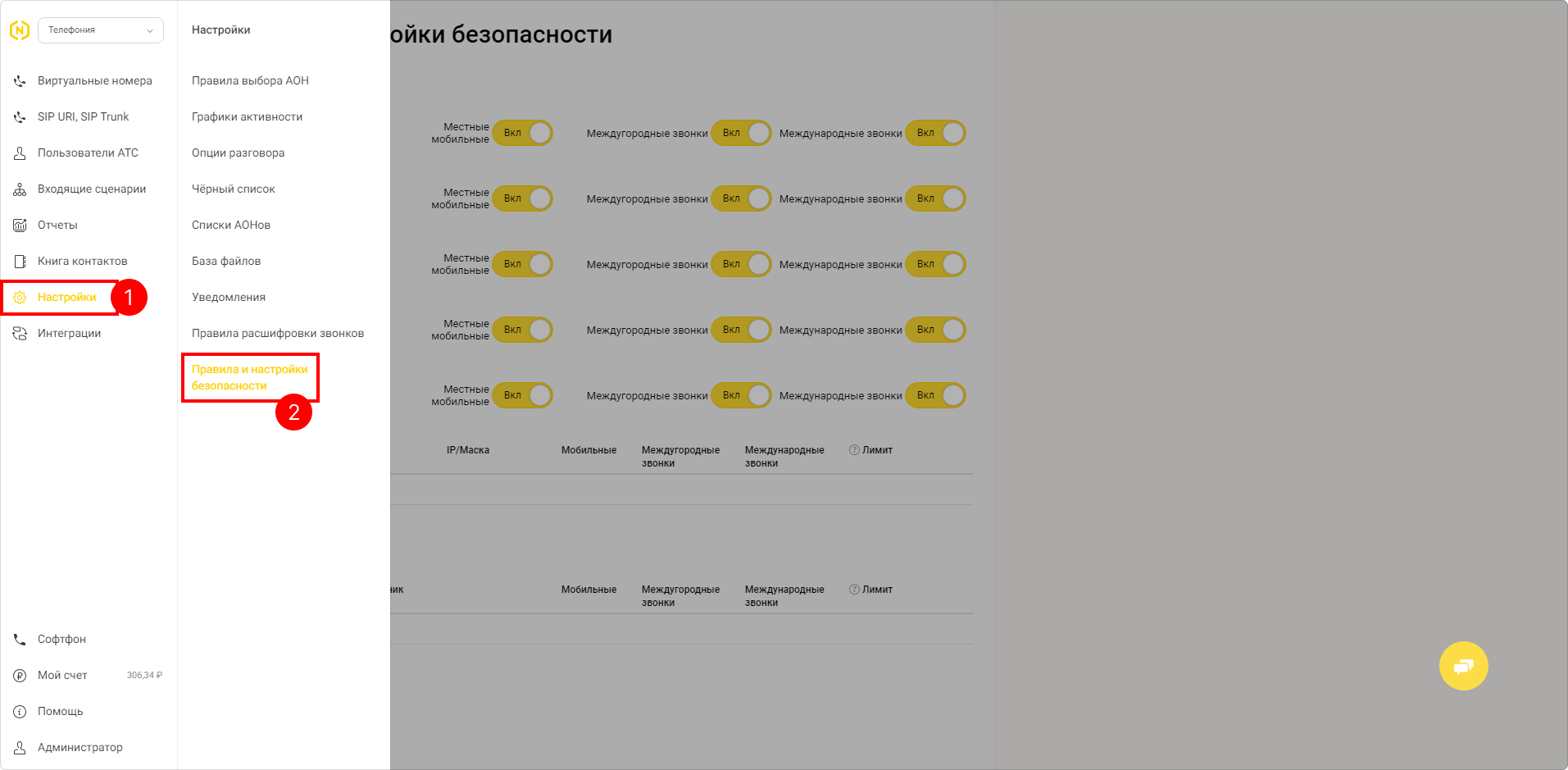This screenshot has width=1568, height=770.
Task: Open Графики активности submenu item
Action: (x=247, y=116)
